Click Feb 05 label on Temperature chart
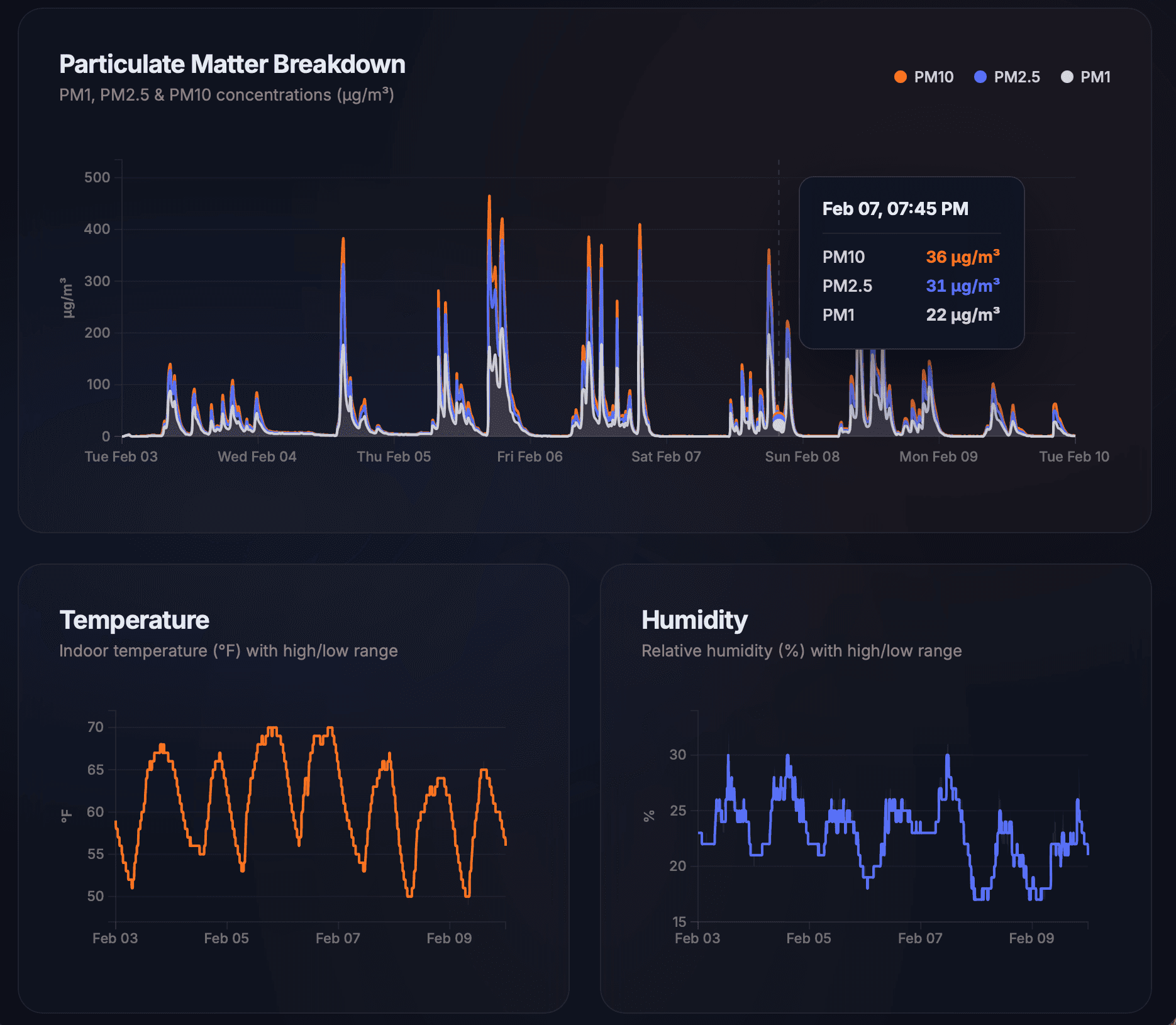Image resolution: width=1176 pixels, height=1025 pixels. (x=226, y=938)
